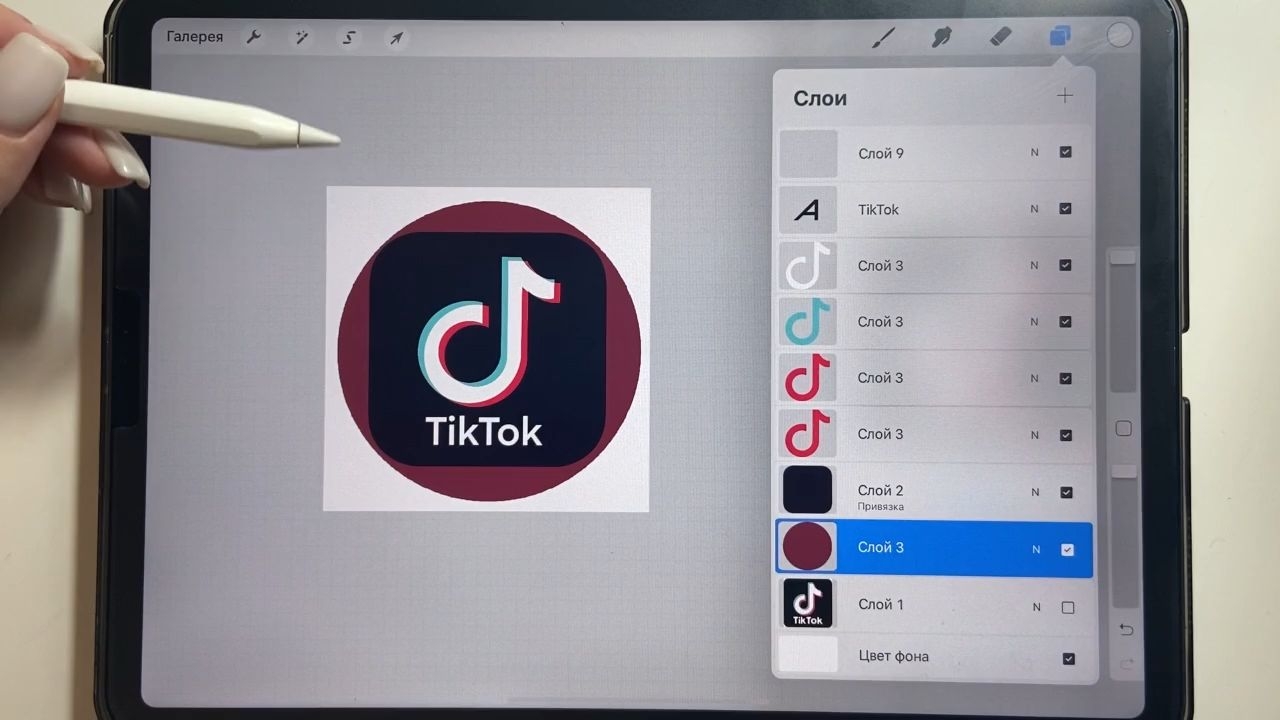Uncheck visibility of Слой 2

pyautogui.click(x=1066, y=492)
